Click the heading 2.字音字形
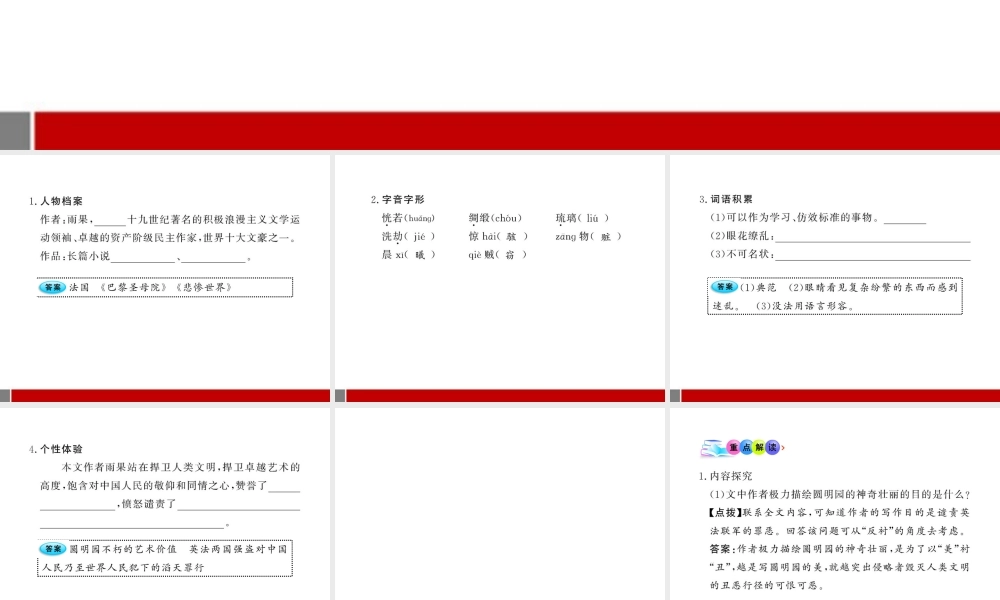Image resolution: width=1000 pixels, height=600 pixels. [x=397, y=200]
